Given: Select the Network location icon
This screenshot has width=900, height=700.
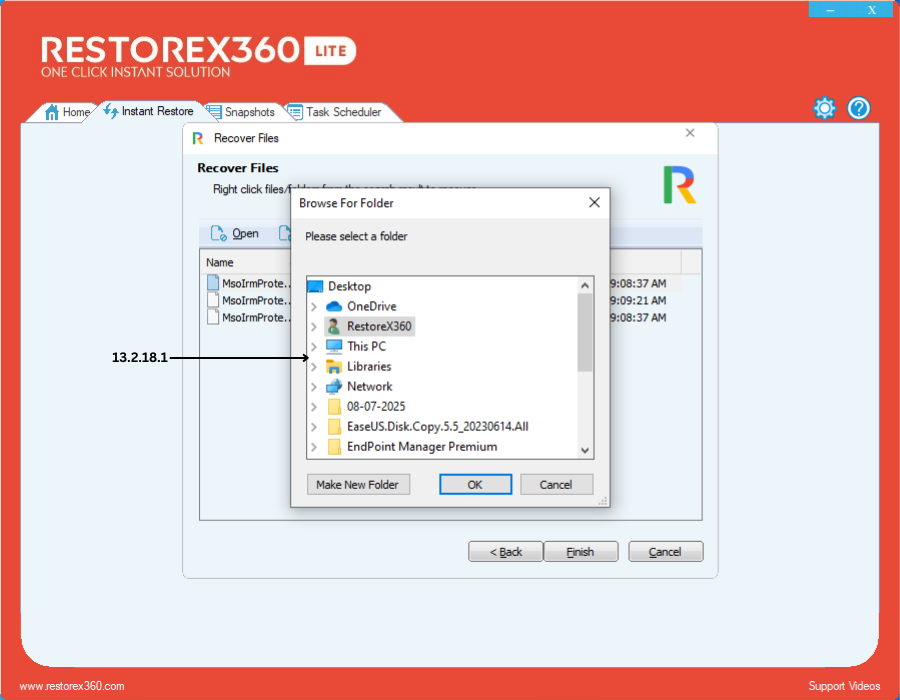Looking at the screenshot, I should pos(334,386).
